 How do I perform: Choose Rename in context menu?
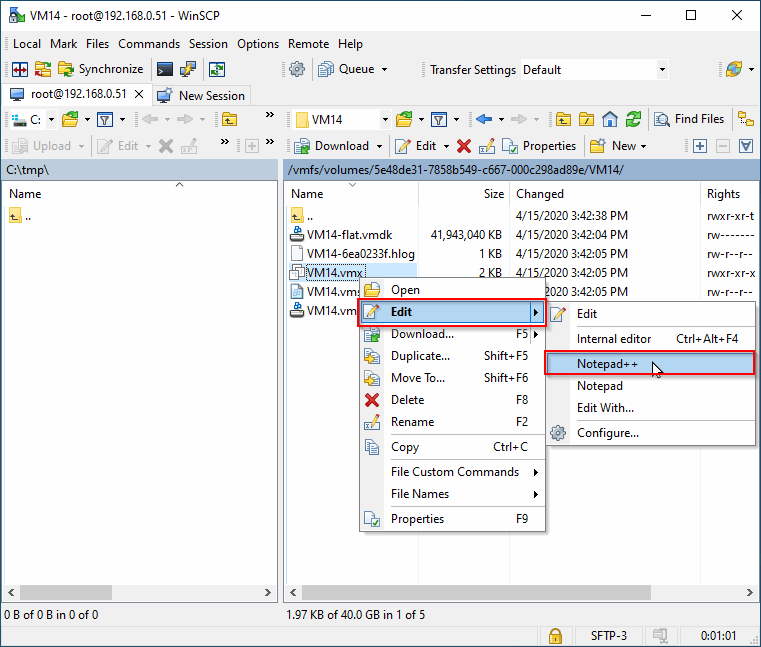click(x=452, y=422)
